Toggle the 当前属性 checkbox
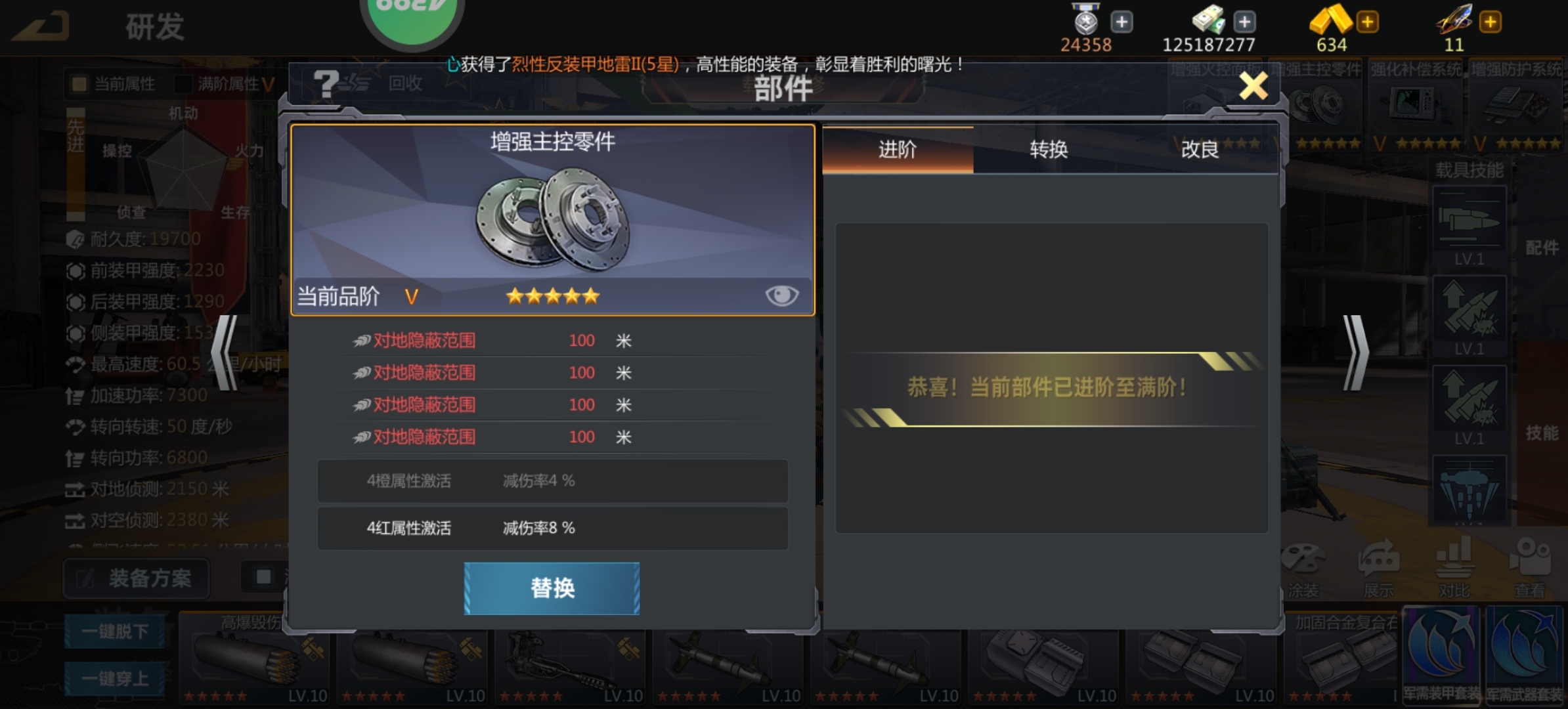 [x=79, y=84]
